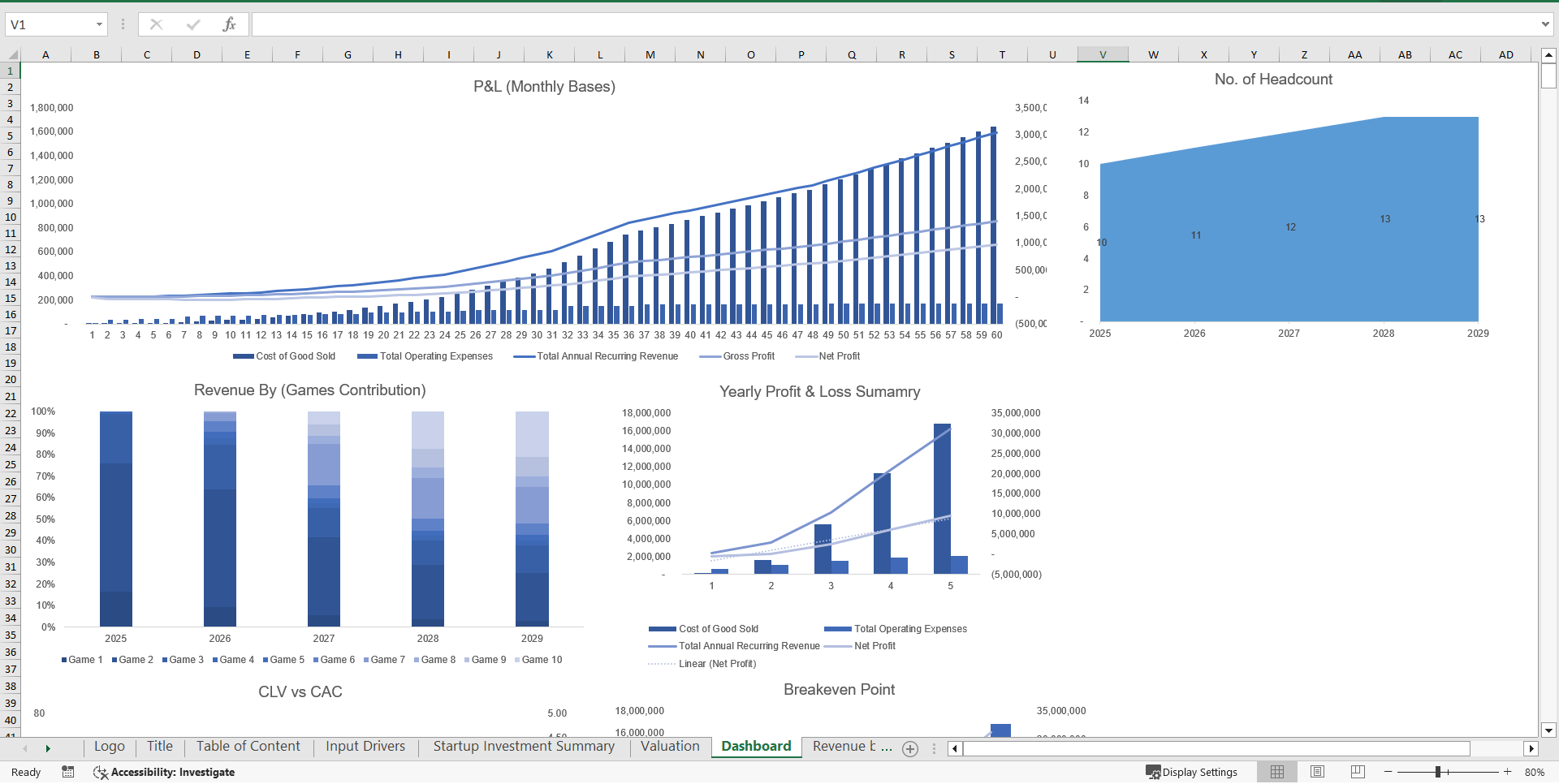This screenshot has width=1559, height=784.
Task: Click Gross Profit legend entry
Action: point(737,356)
